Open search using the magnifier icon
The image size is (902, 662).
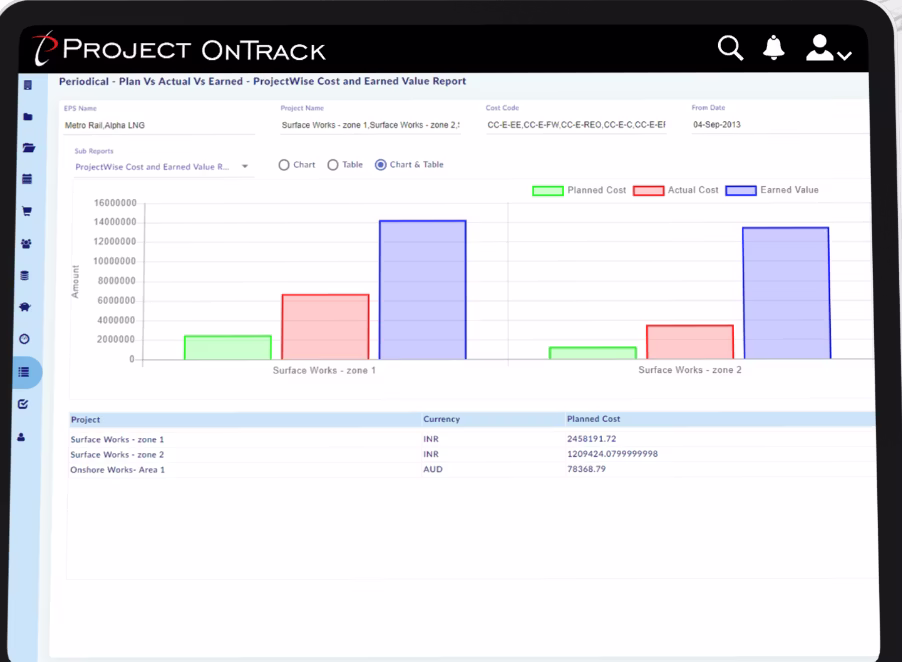(x=729, y=48)
